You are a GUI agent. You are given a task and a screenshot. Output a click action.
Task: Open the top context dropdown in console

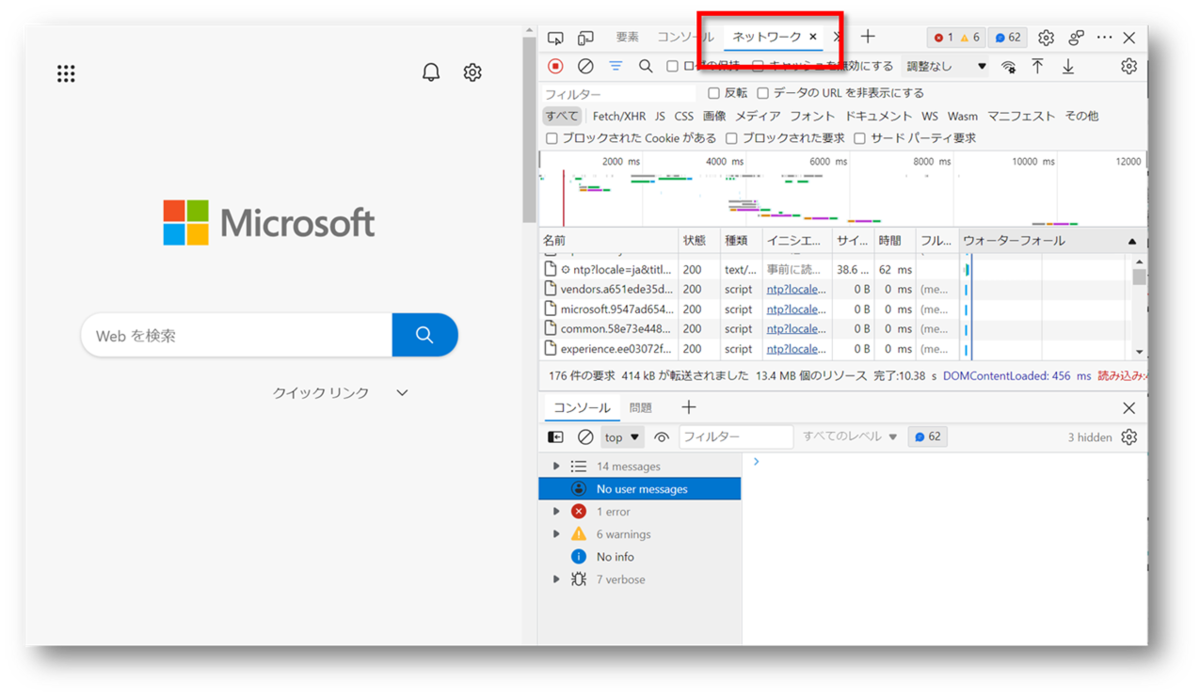click(622, 437)
